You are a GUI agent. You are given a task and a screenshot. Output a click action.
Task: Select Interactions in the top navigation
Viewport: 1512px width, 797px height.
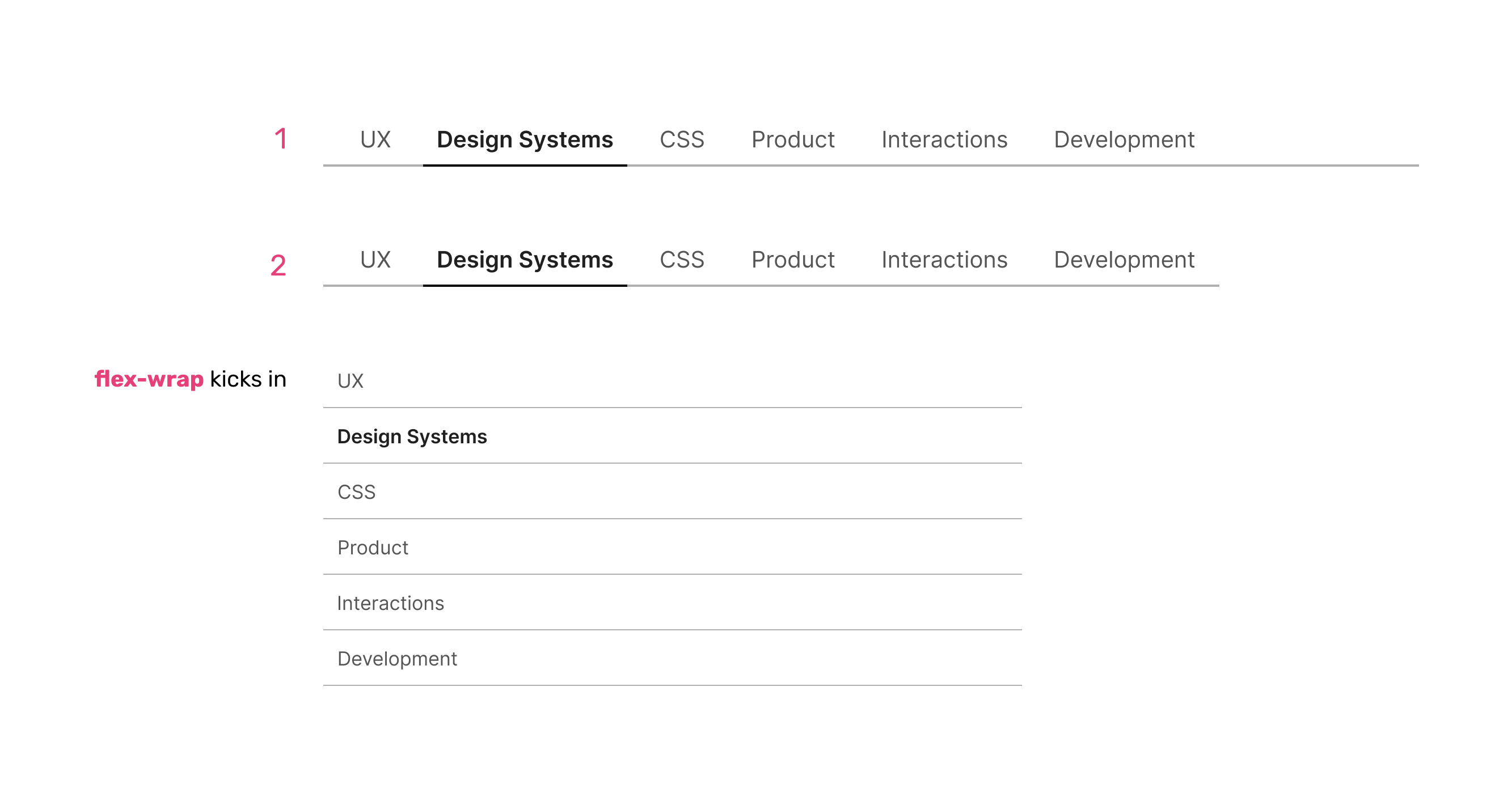click(944, 139)
